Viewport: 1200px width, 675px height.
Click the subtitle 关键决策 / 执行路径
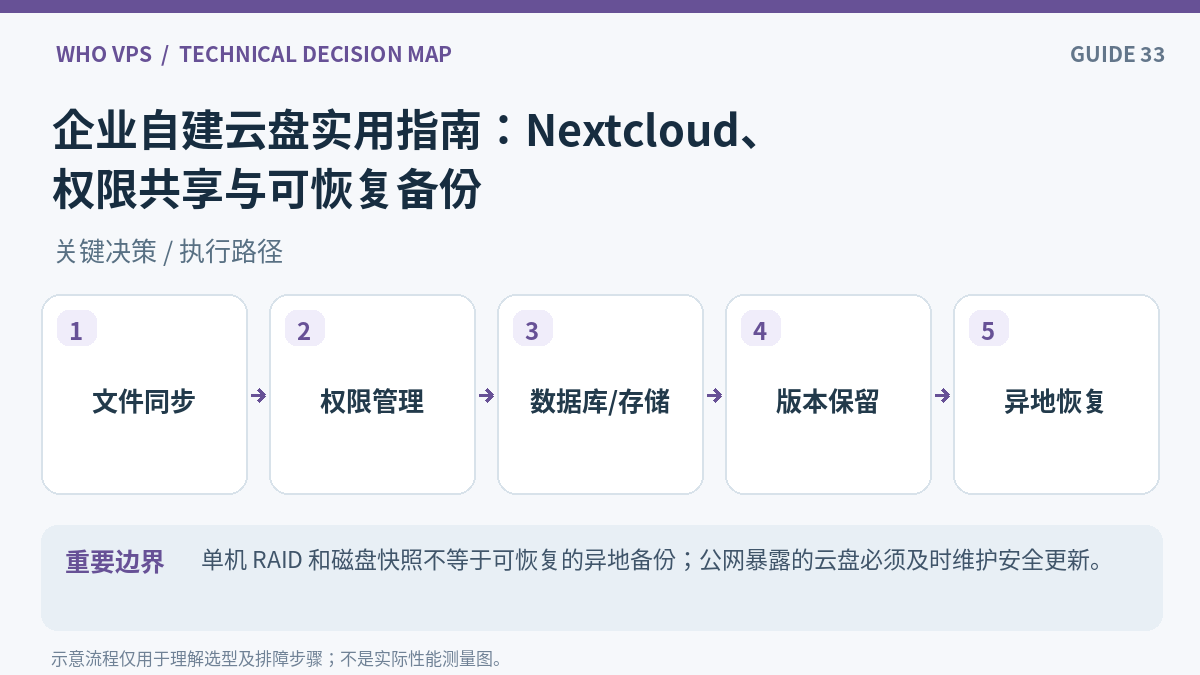[169, 251]
